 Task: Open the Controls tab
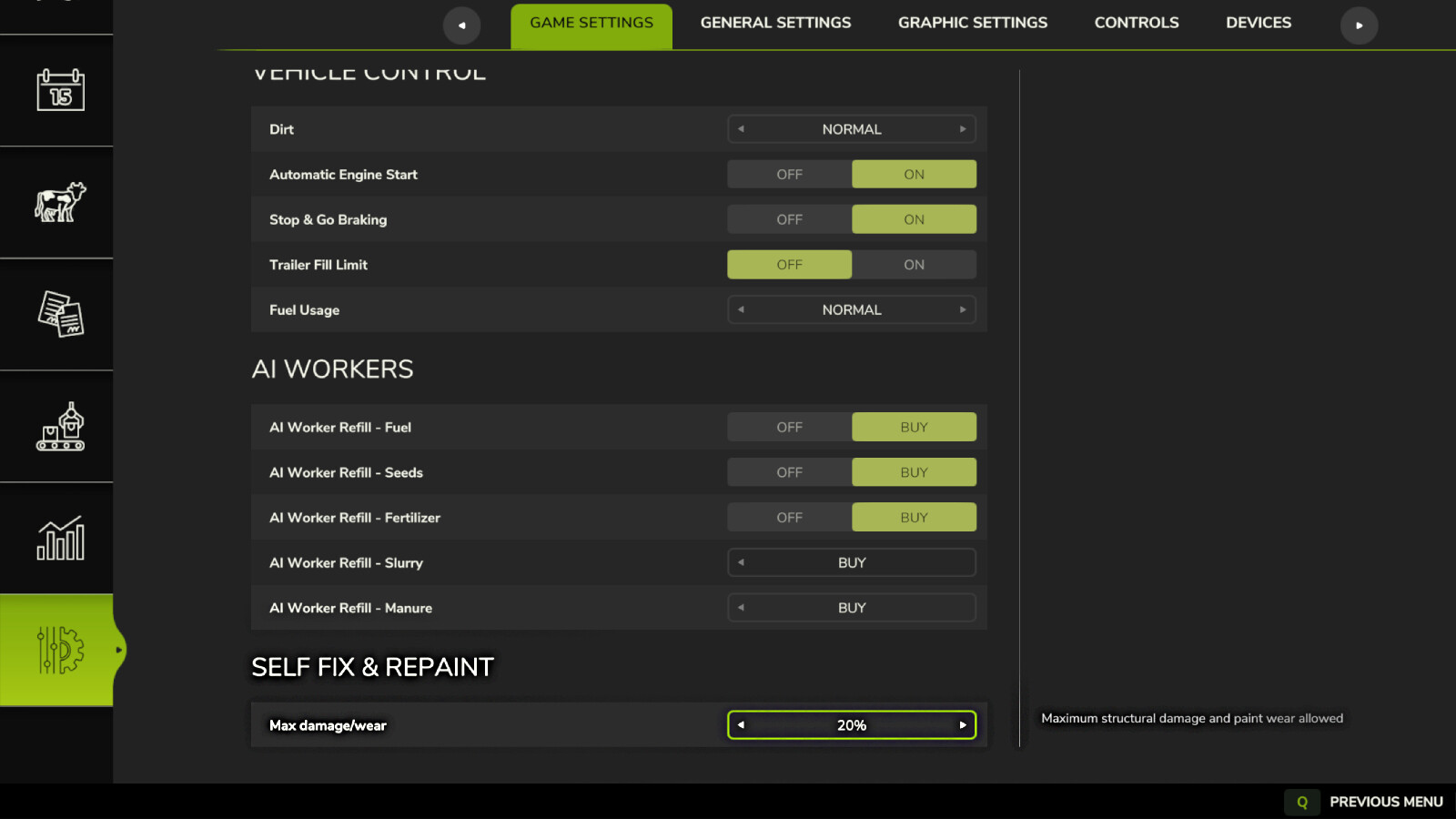pyautogui.click(x=1136, y=23)
